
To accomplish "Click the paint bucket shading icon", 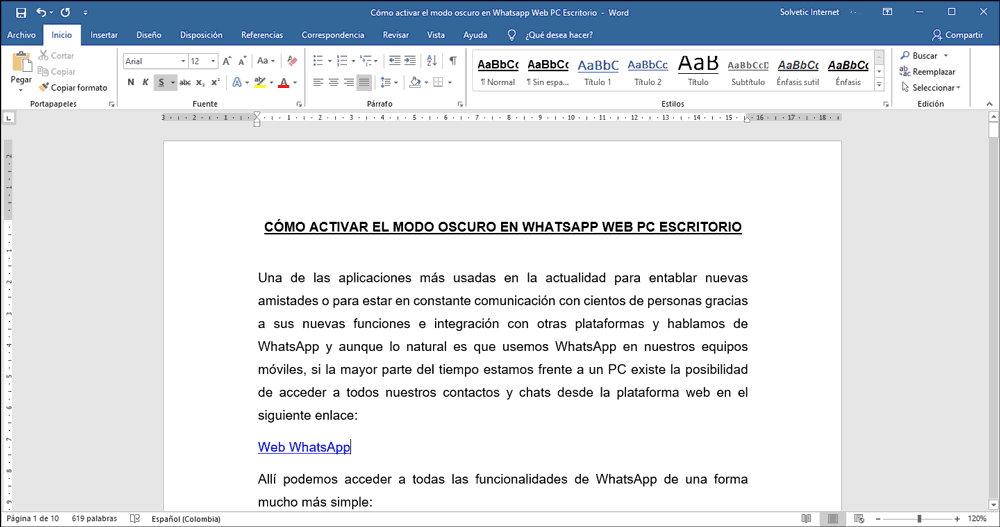I will point(415,82).
